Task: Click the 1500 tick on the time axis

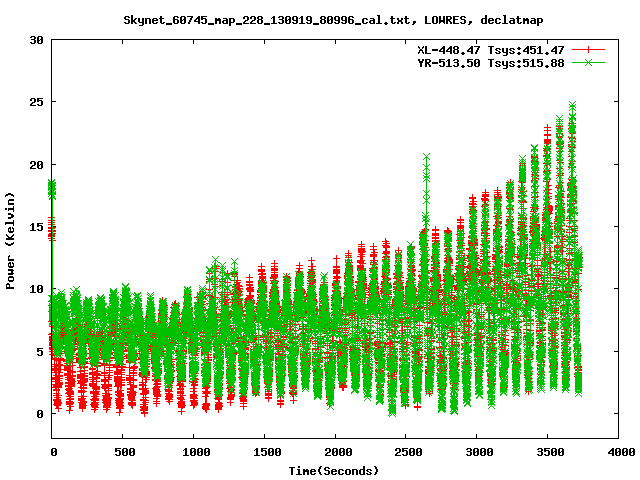Action: click(265, 452)
